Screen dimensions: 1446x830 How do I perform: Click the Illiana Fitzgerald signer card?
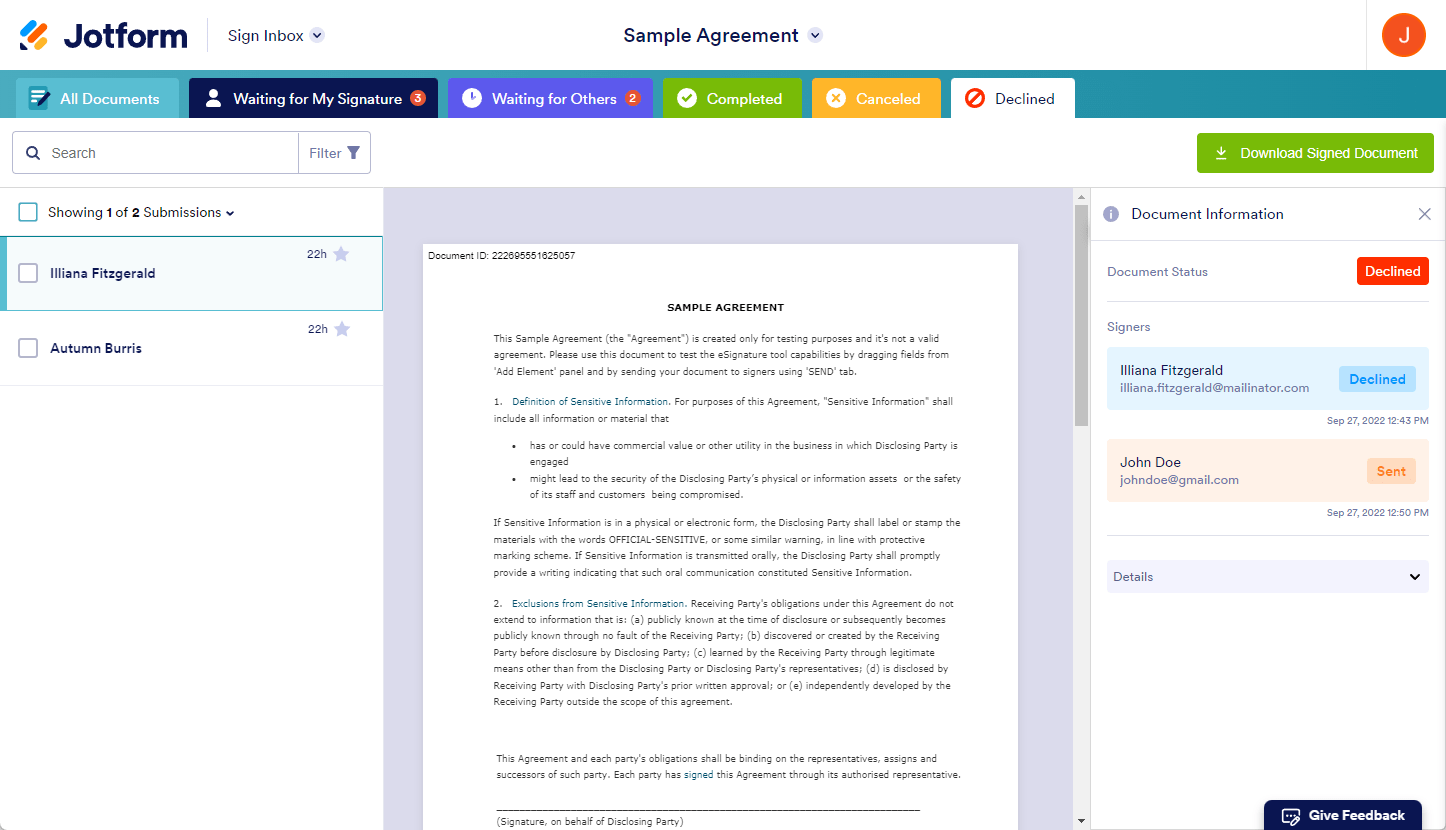(x=1268, y=379)
